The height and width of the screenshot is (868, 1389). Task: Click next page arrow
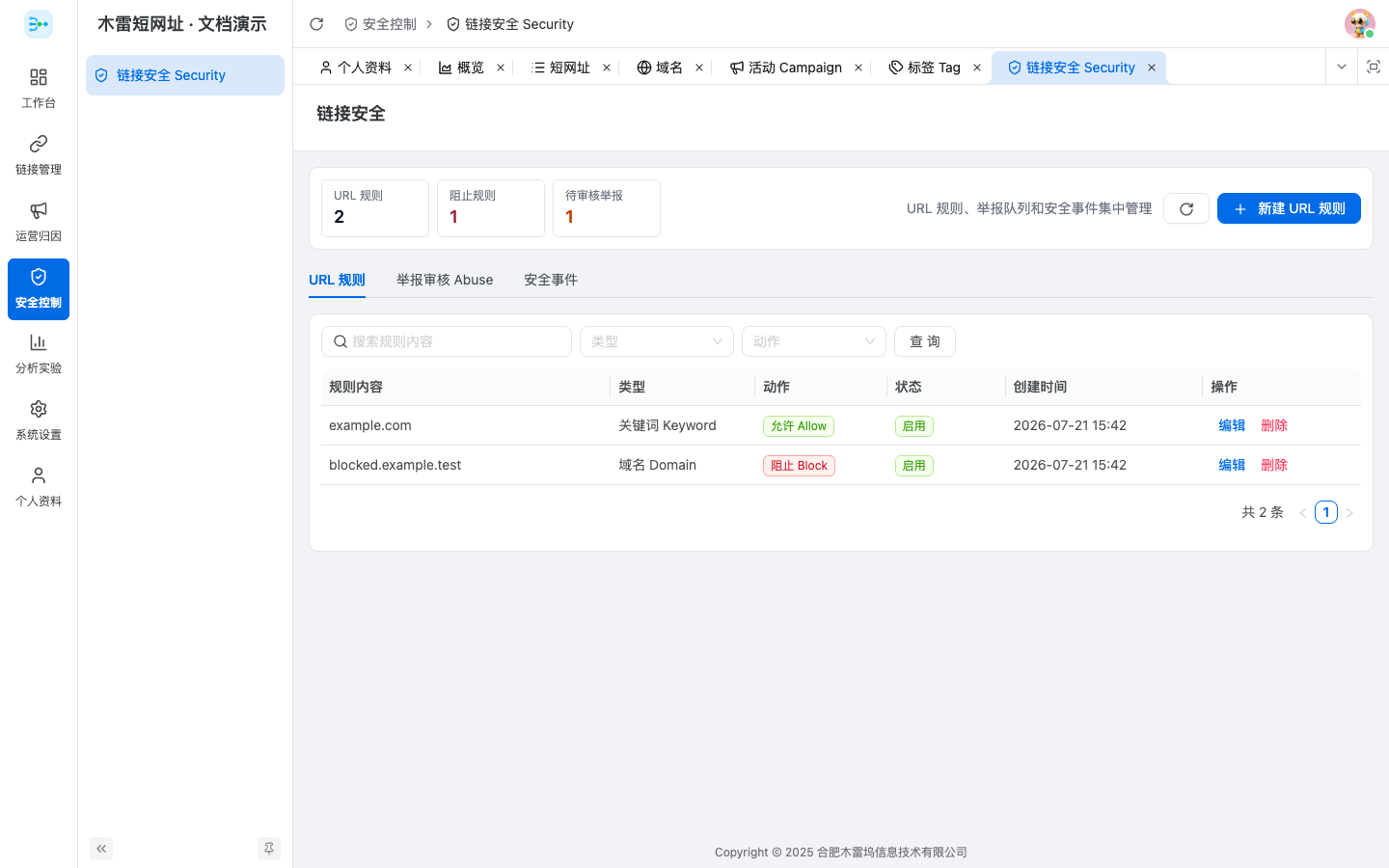1349,513
